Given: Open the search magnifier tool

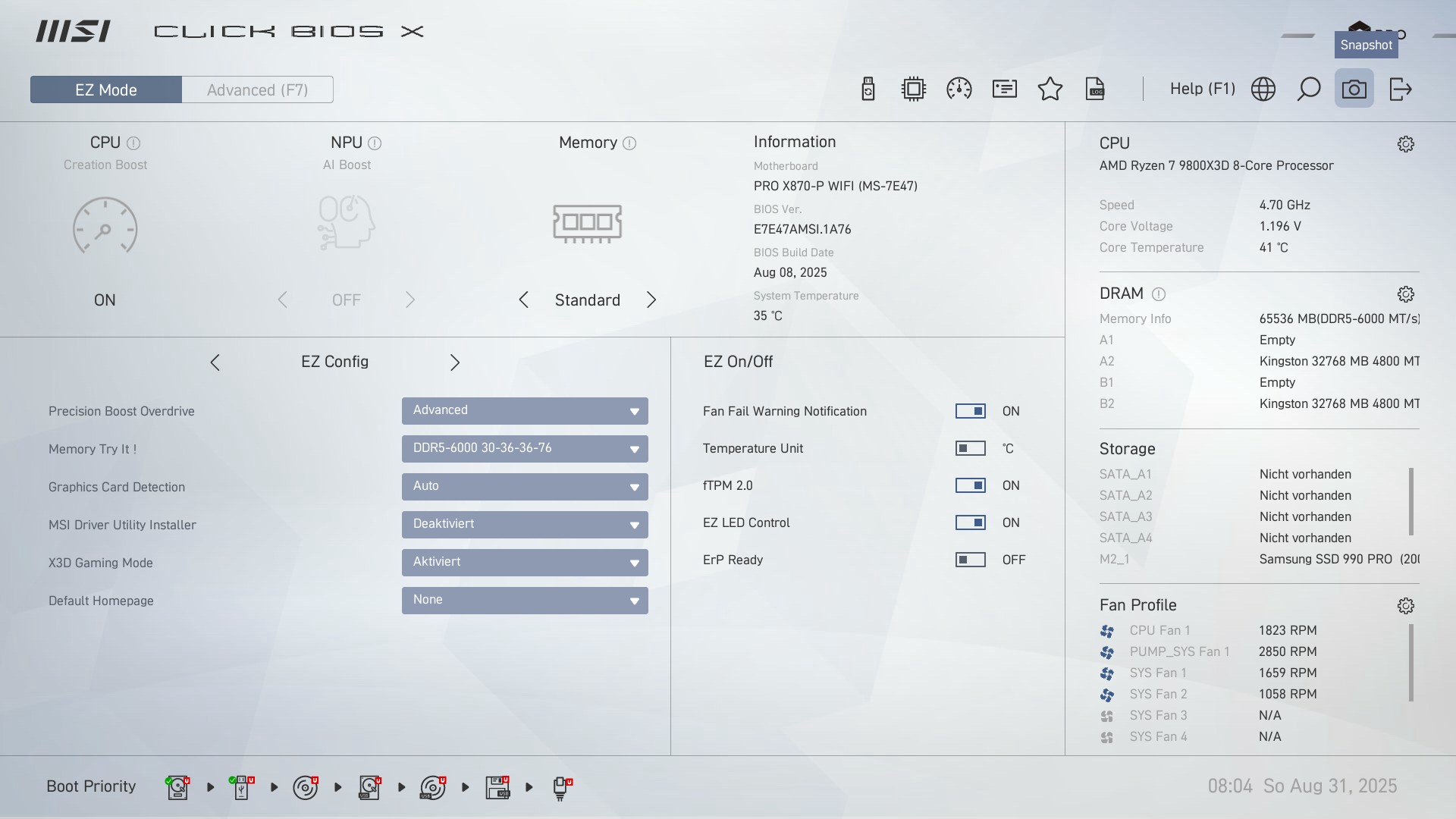Looking at the screenshot, I should tap(1308, 89).
